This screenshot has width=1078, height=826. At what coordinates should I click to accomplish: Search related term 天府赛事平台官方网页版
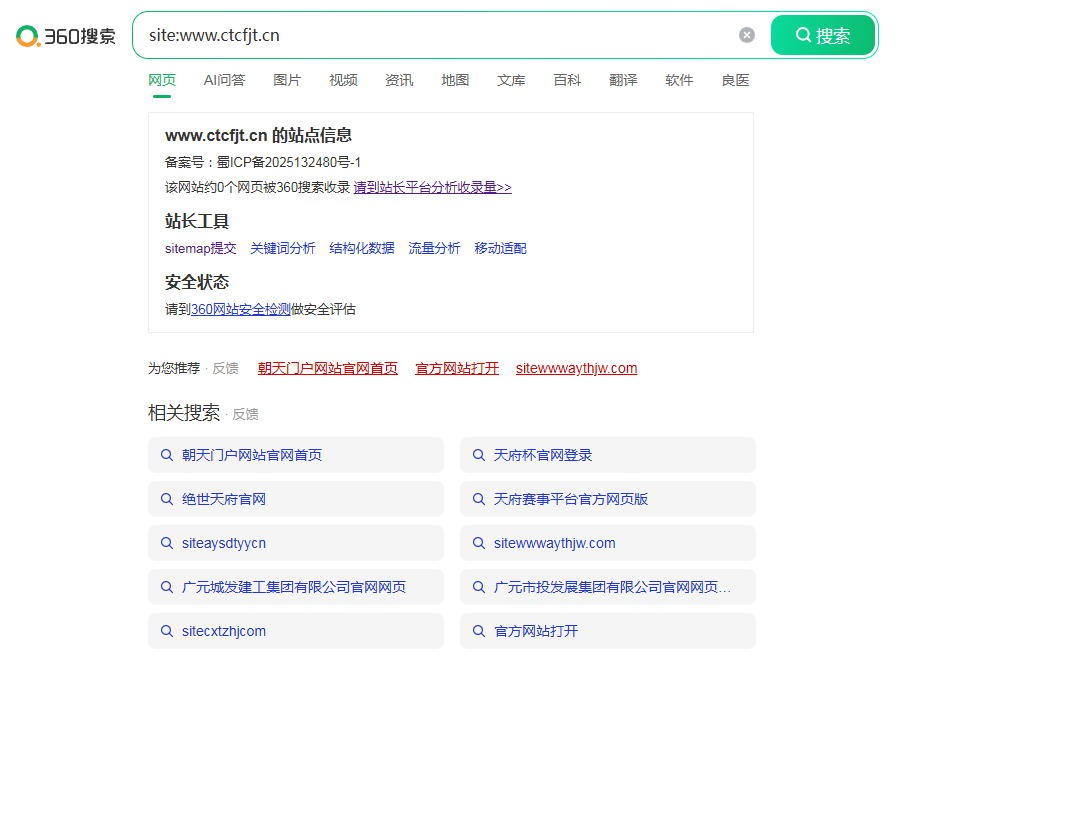[x=608, y=499]
